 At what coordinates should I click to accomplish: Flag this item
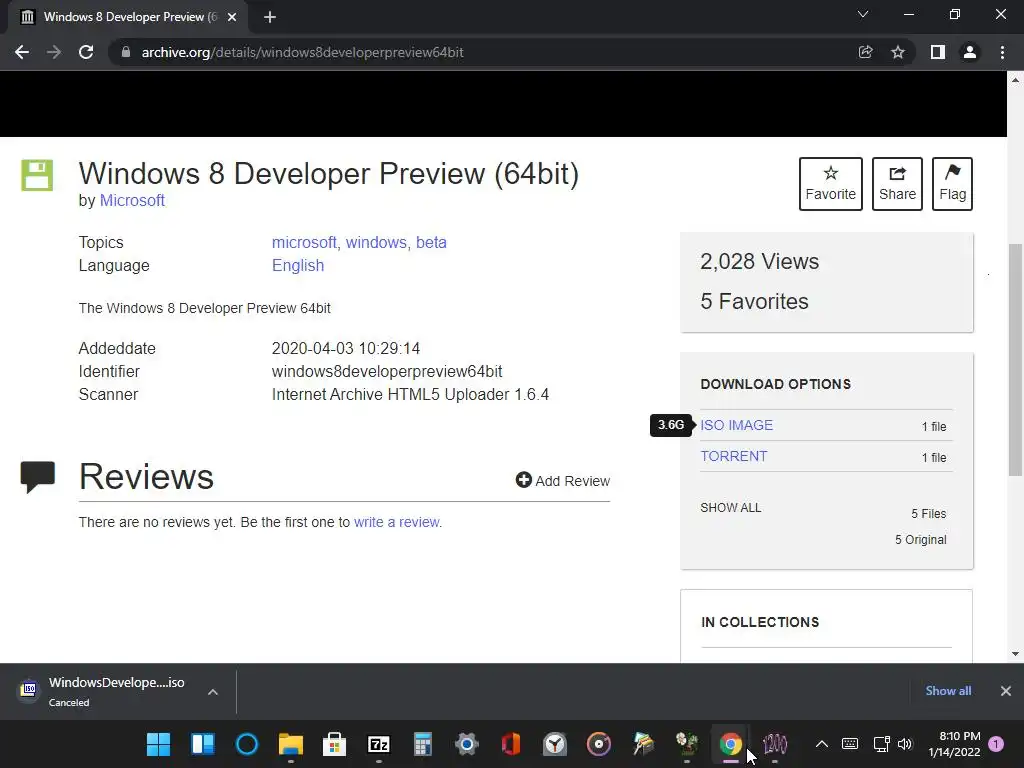[x=952, y=184]
